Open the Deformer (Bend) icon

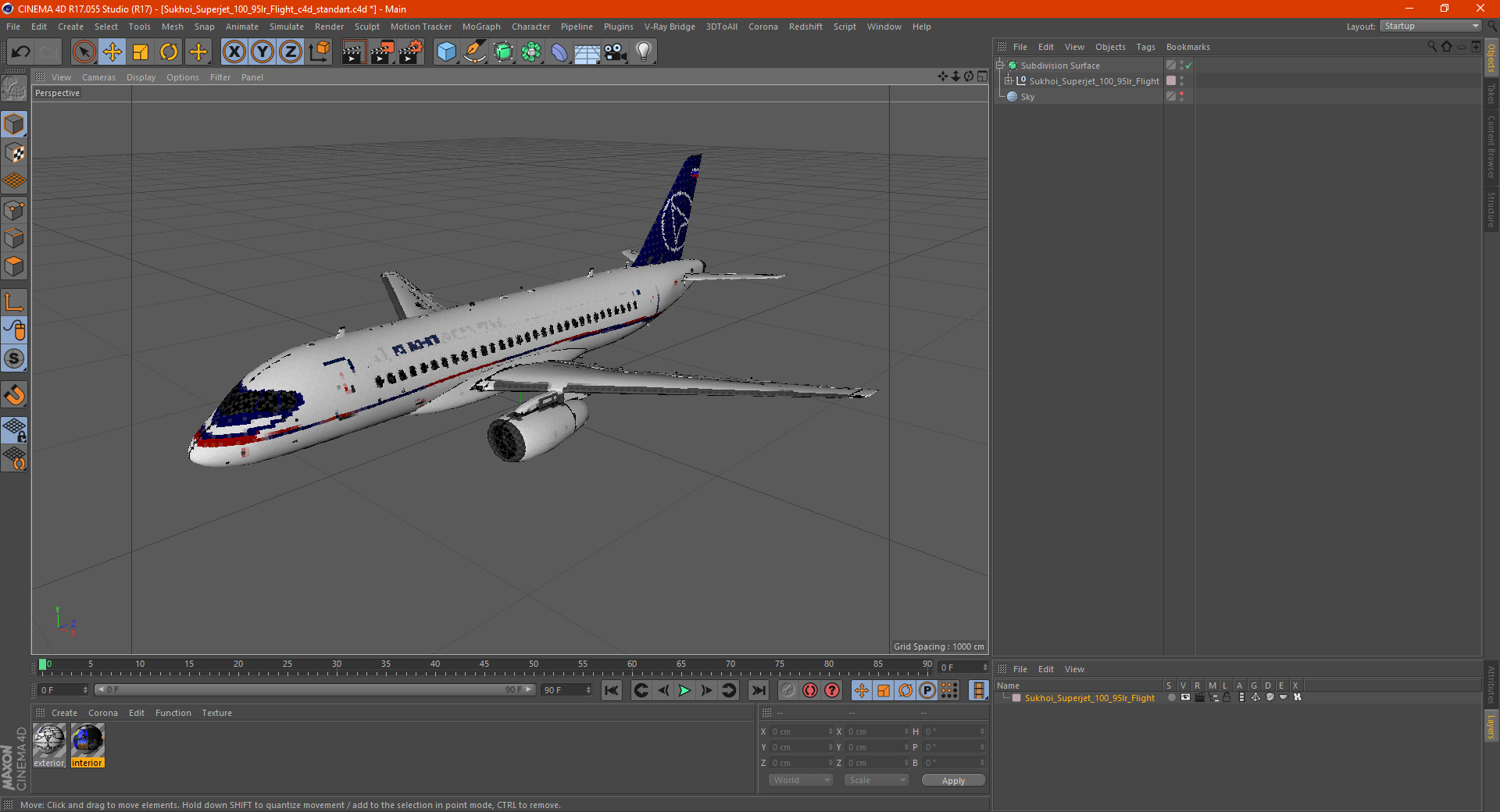point(559,52)
